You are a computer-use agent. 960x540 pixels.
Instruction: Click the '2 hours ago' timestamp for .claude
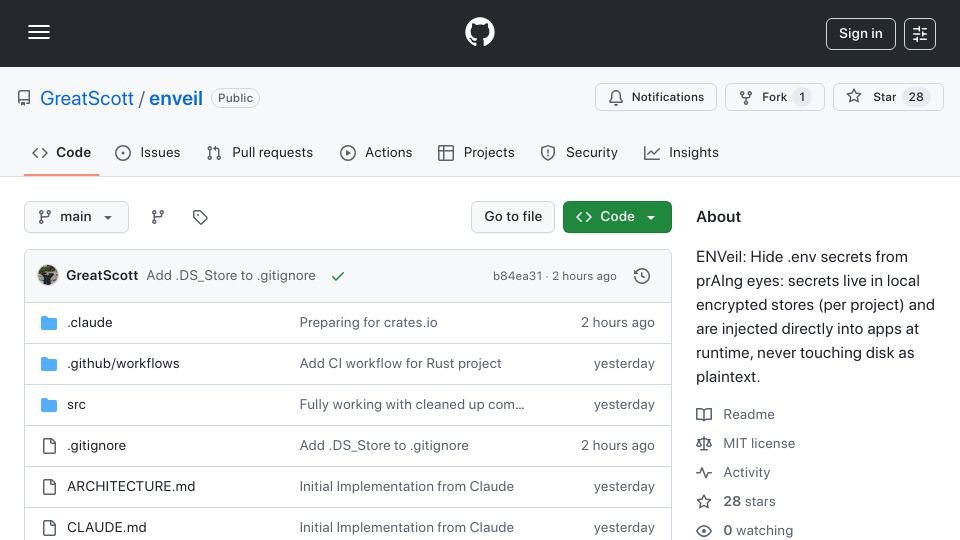[x=617, y=323]
